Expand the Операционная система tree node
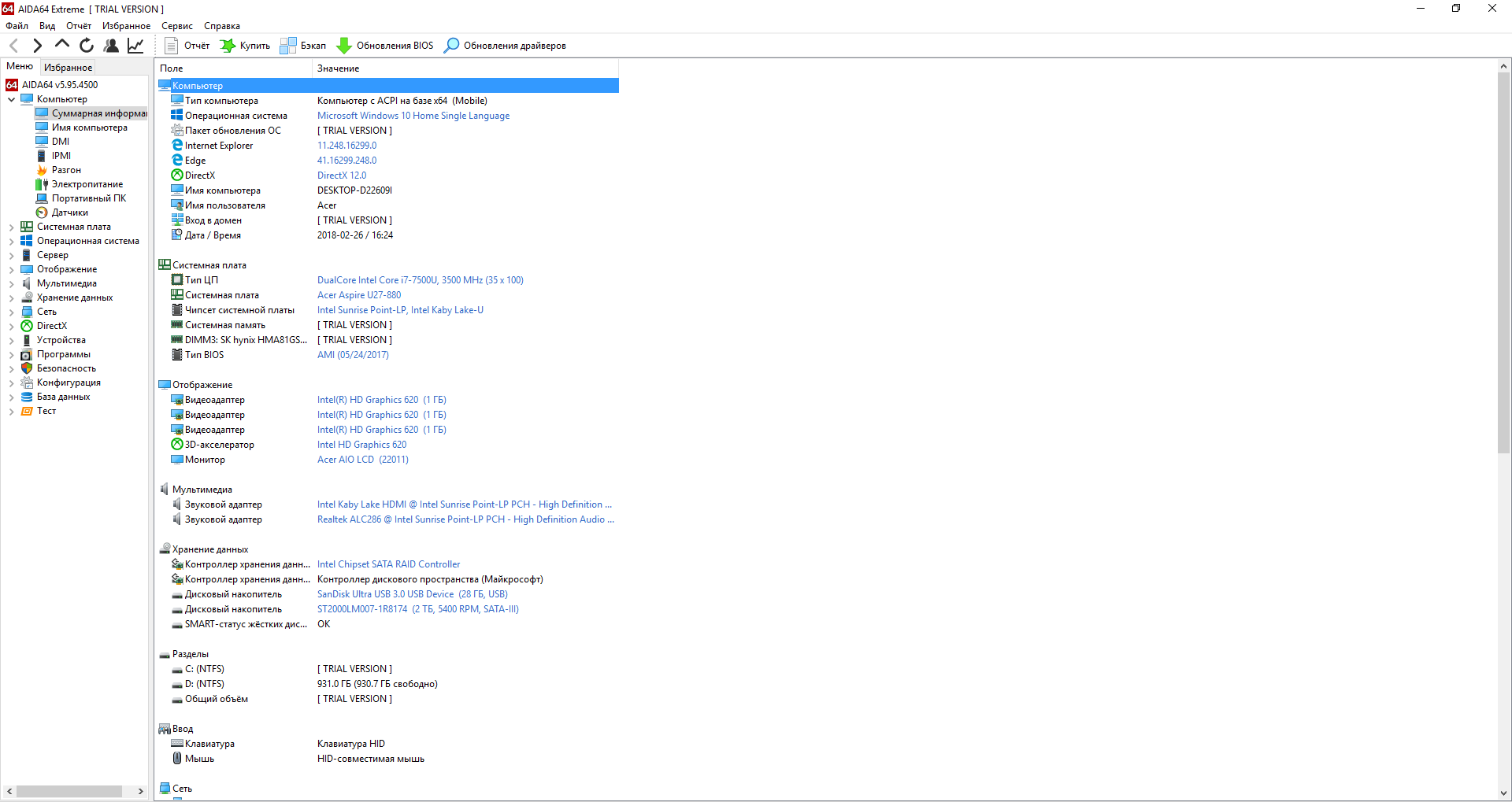The image size is (1512, 802). tap(12, 241)
